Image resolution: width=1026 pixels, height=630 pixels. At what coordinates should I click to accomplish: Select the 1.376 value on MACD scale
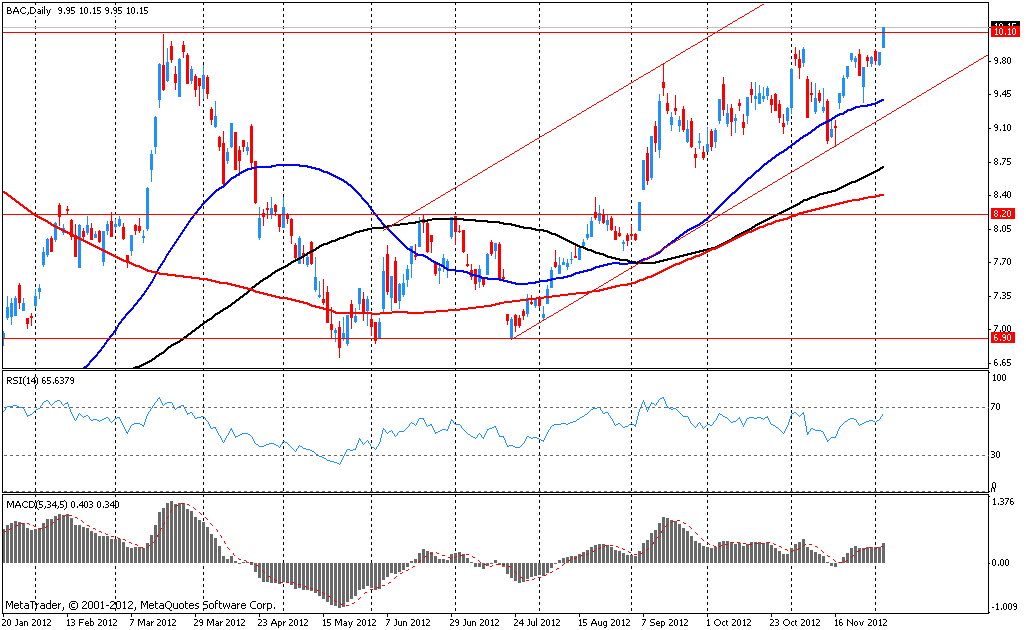[1003, 503]
